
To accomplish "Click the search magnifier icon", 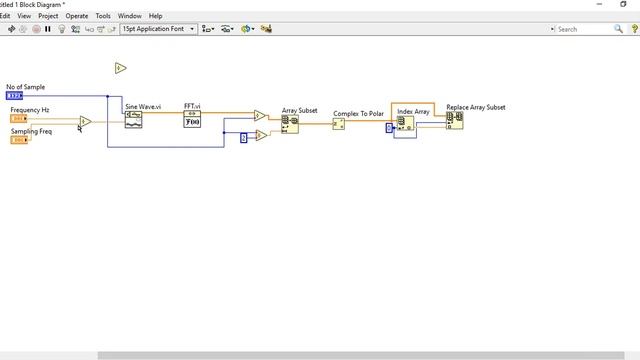I will tap(618, 29).
